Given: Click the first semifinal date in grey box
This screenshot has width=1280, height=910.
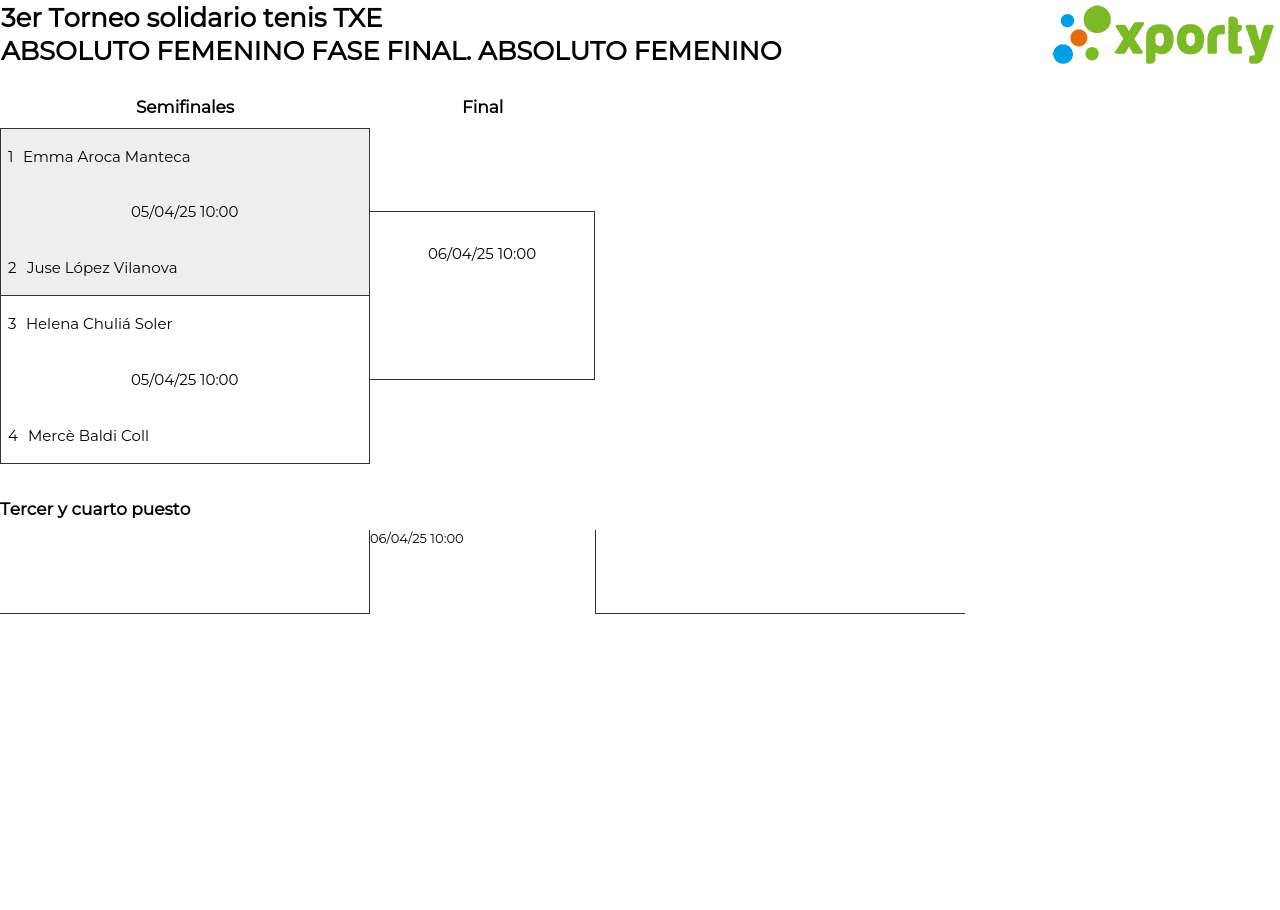Looking at the screenshot, I should click(x=185, y=212).
